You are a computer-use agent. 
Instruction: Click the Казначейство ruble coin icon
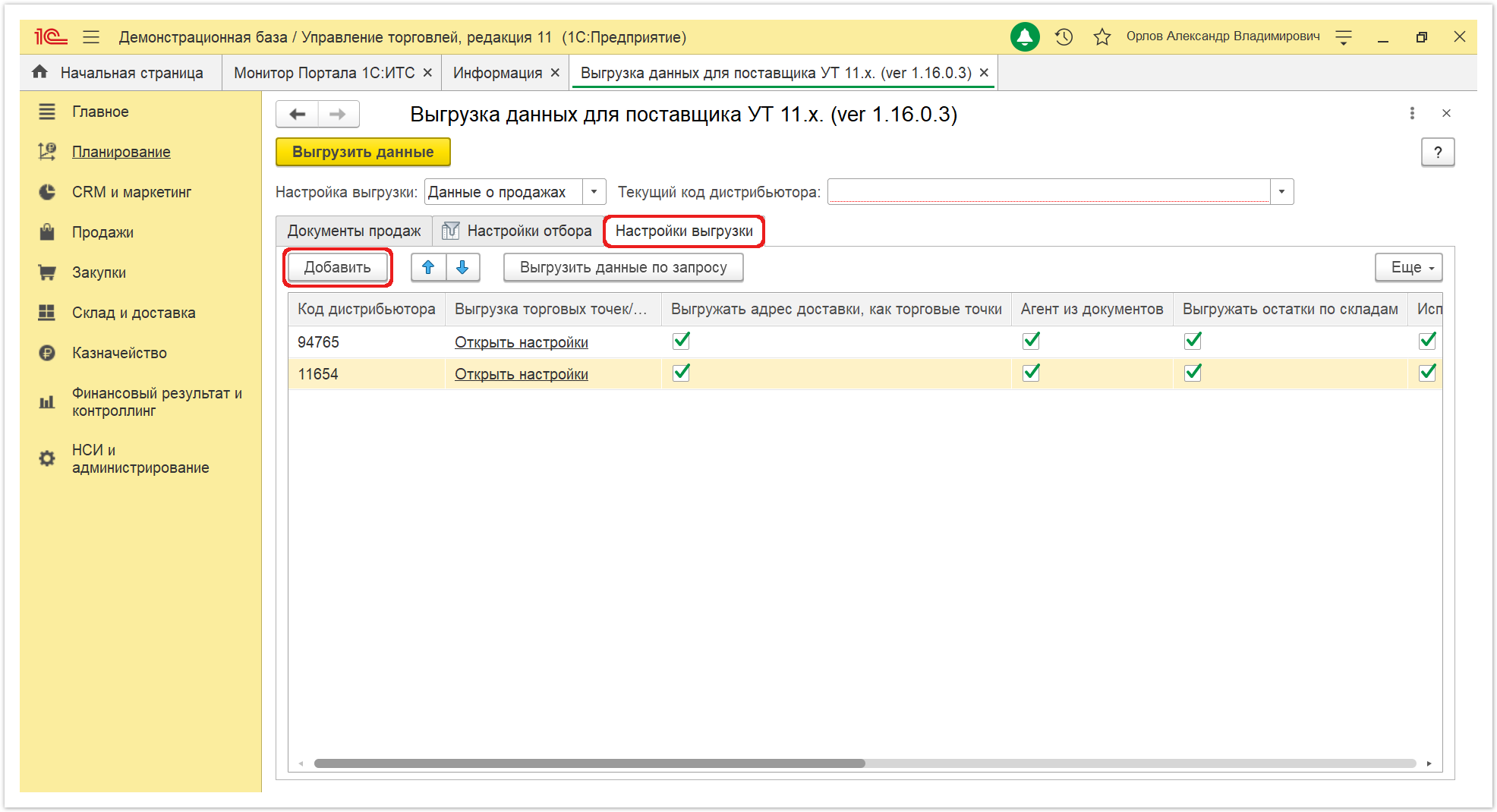47,353
